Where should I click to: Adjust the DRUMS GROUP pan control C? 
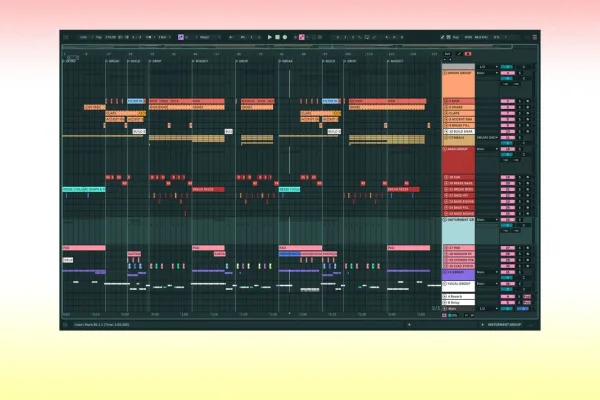pyautogui.click(x=524, y=78)
